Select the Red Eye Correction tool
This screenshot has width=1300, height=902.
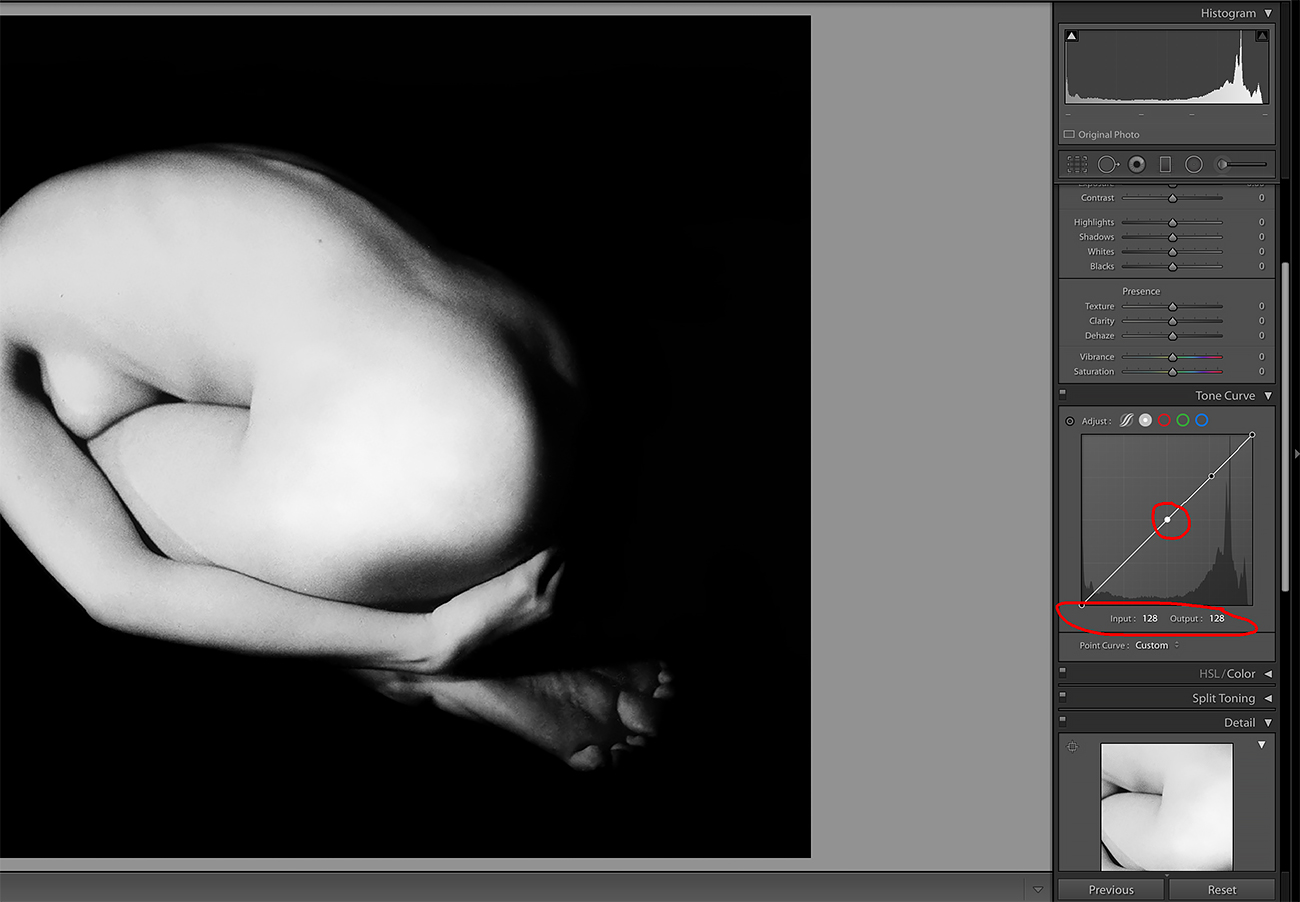(1136, 164)
